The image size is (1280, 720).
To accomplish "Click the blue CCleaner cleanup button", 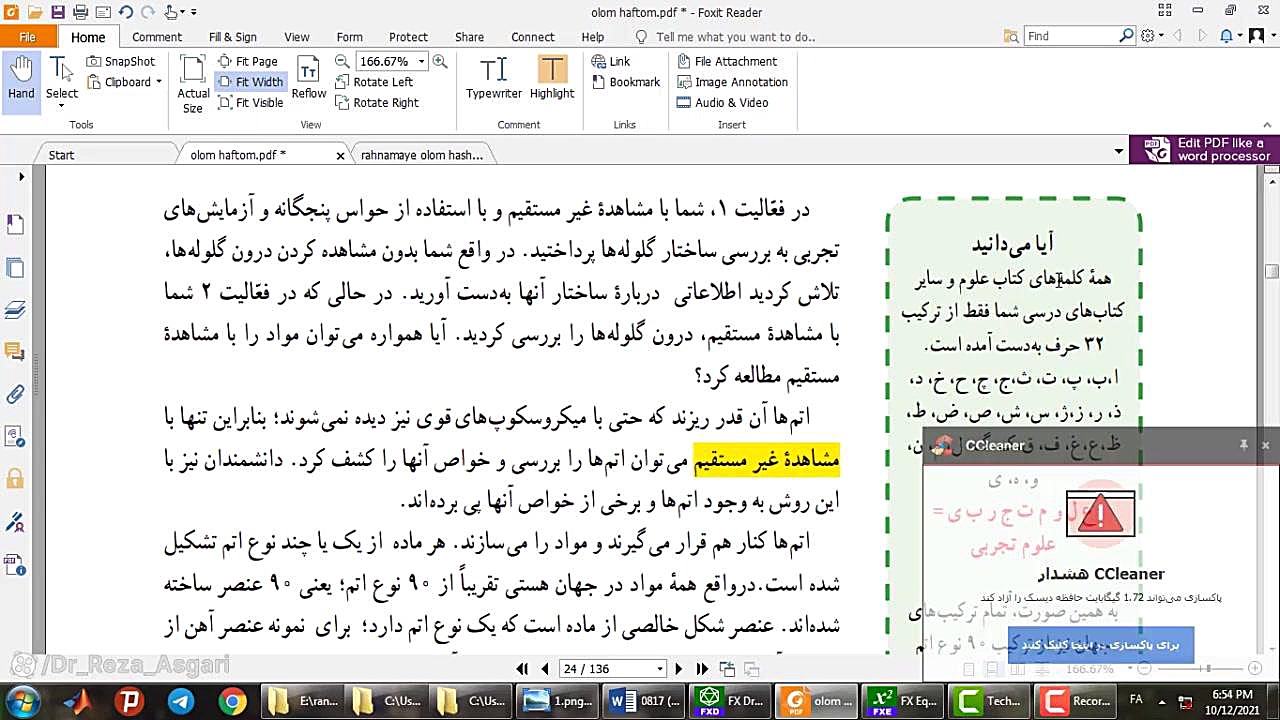I will click(x=1100, y=645).
